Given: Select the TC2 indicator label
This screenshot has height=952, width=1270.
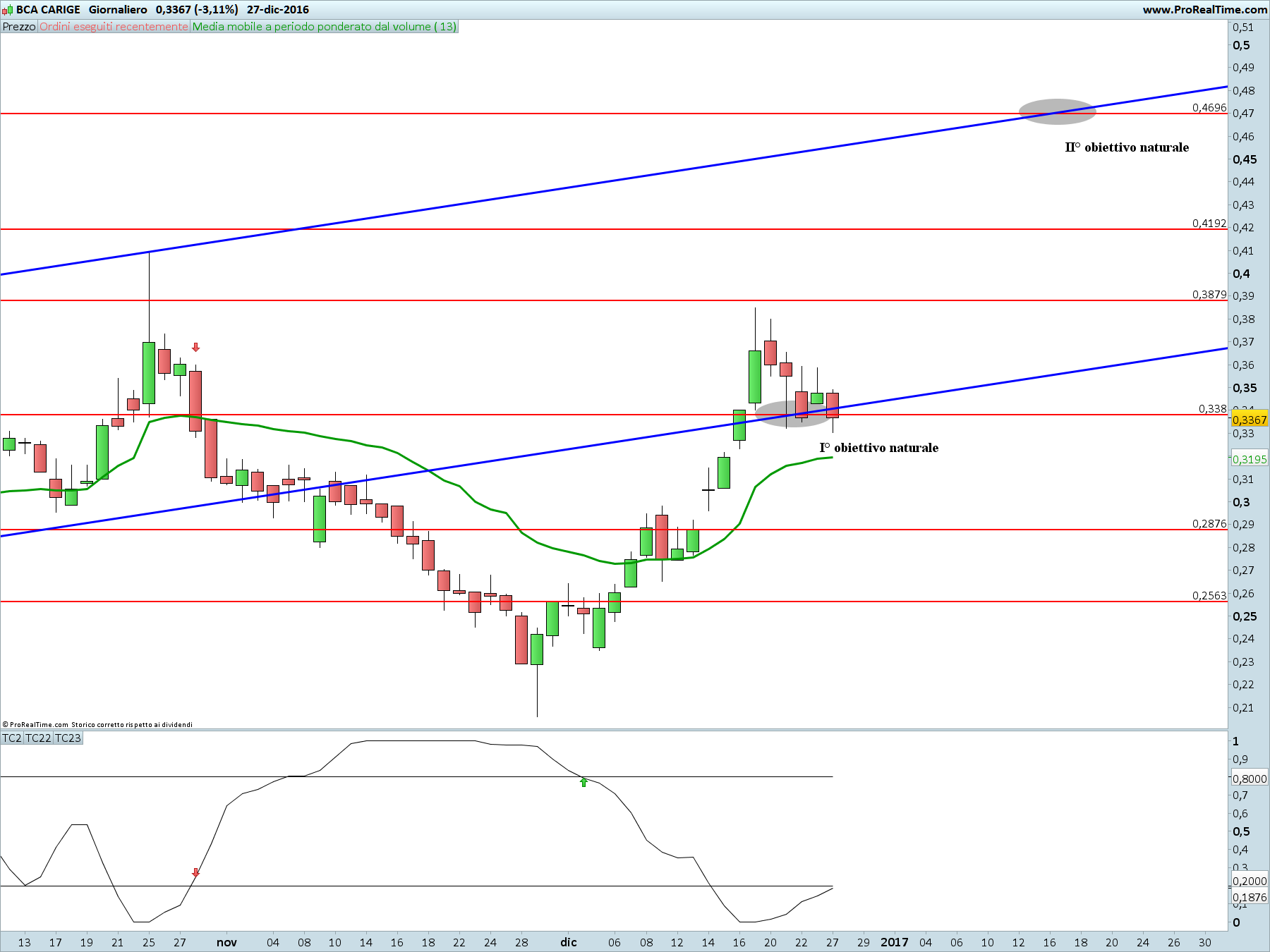Looking at the screenshot, I should pos(12,738).
